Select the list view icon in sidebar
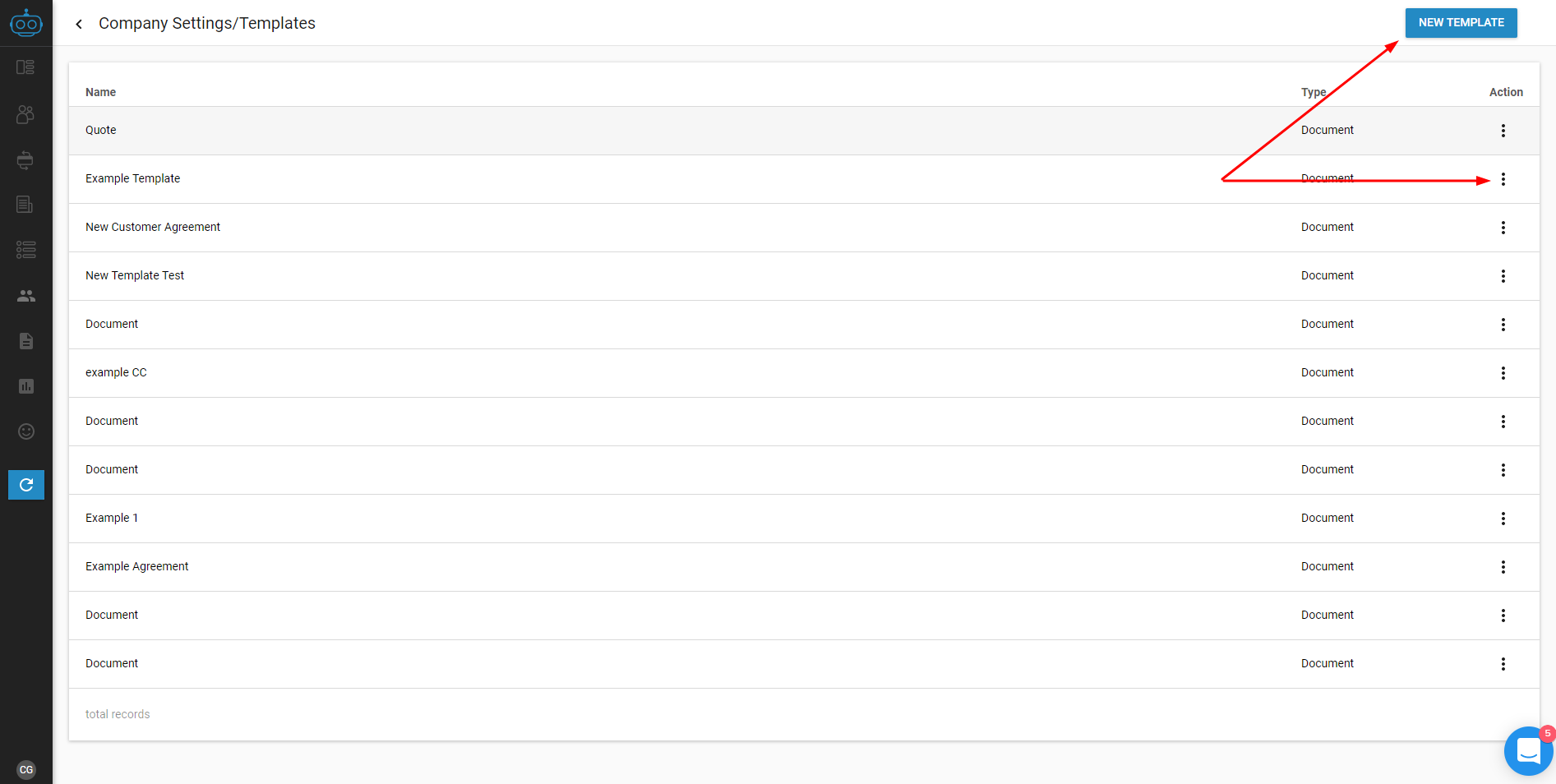This screenshot has width=1556, height=784. click(x=25, y=250)
